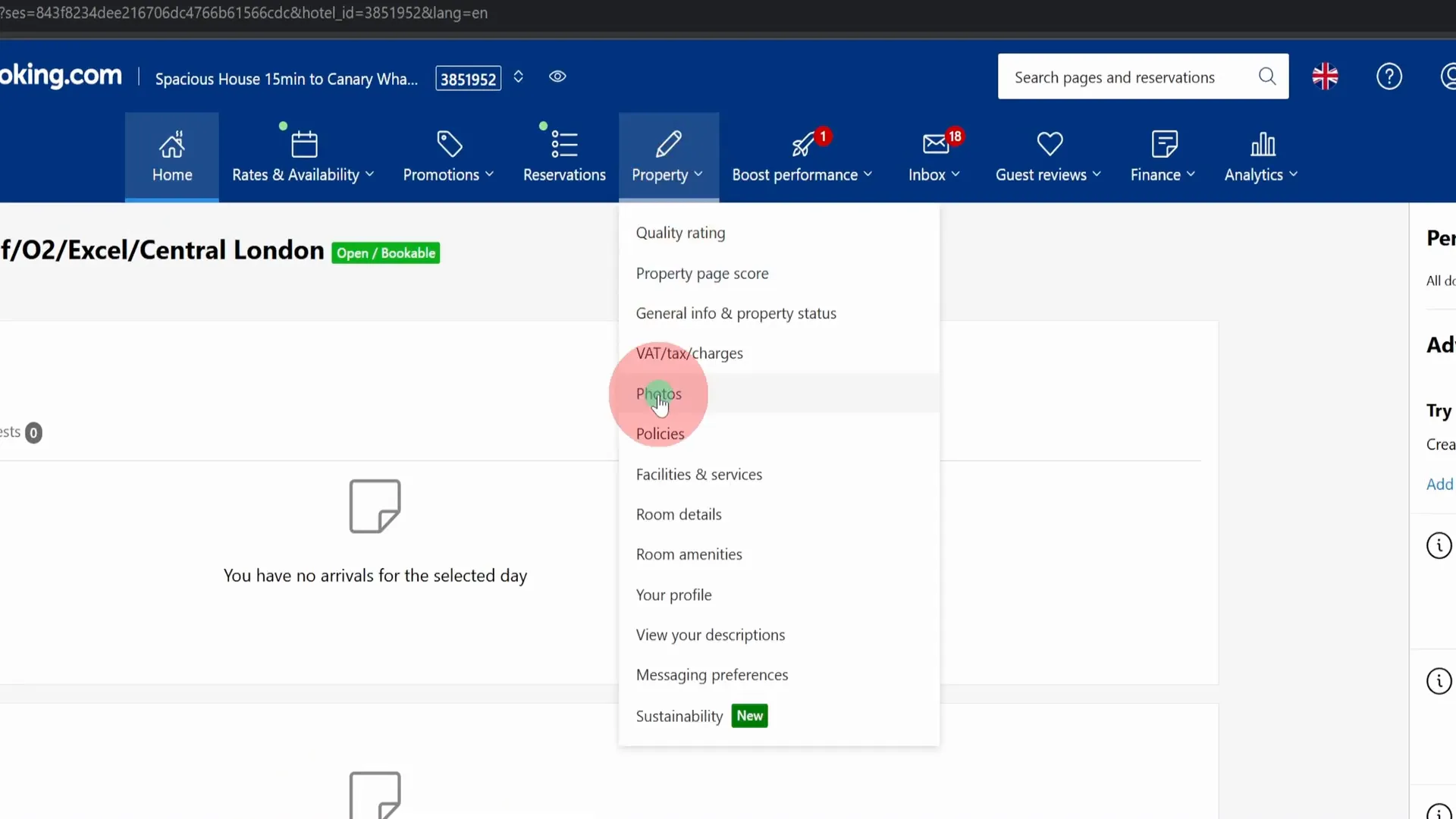The image size is (1456, 819).
Task: Select View your descriptions
Action: coord(779,635)
